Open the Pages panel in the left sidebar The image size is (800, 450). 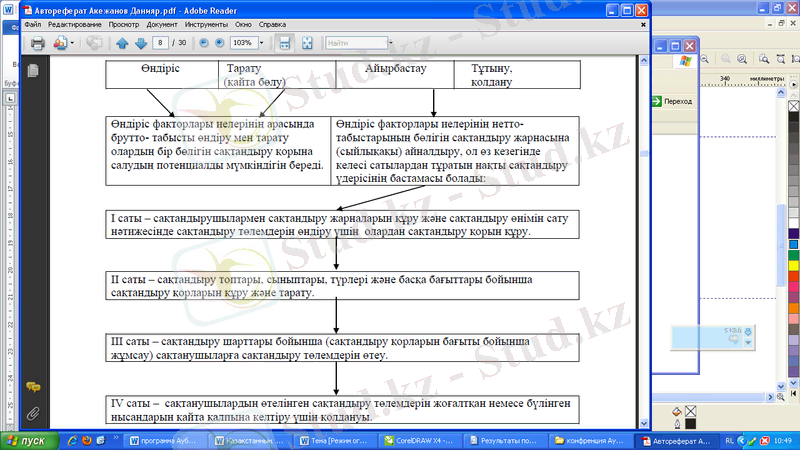coord(33,70)
